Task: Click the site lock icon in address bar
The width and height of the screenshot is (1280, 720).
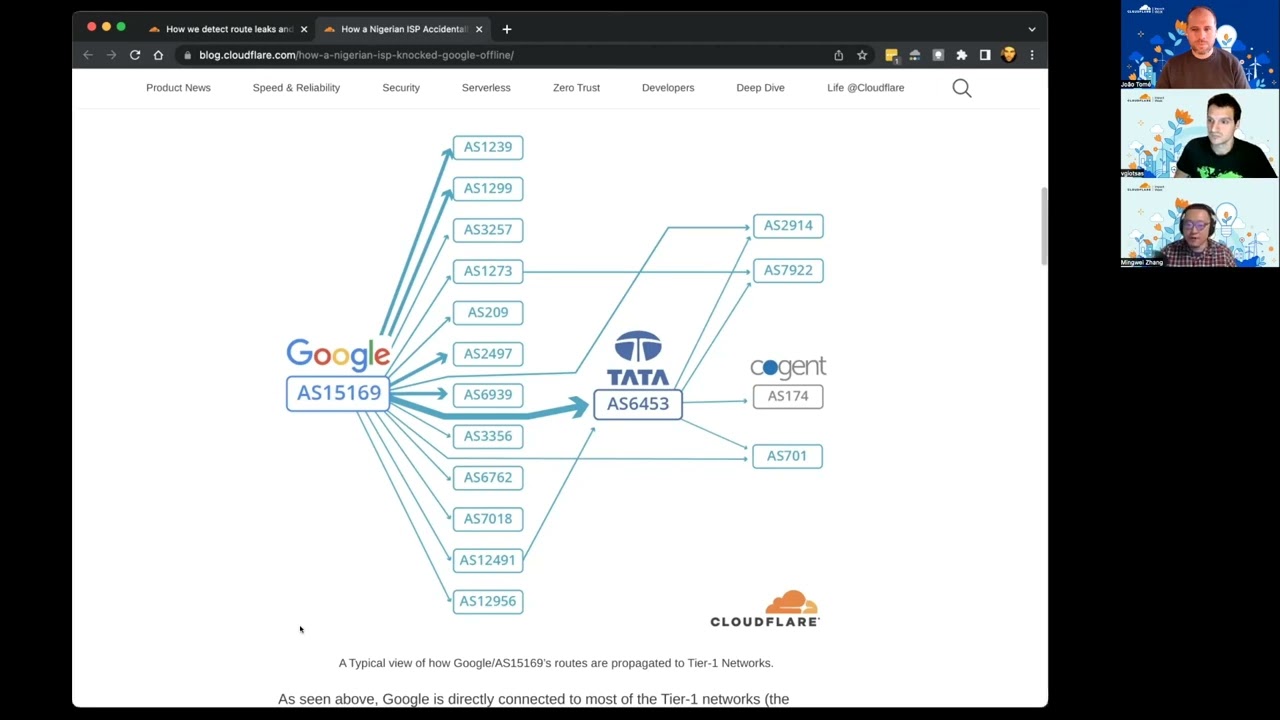Action: click(187, 55)
